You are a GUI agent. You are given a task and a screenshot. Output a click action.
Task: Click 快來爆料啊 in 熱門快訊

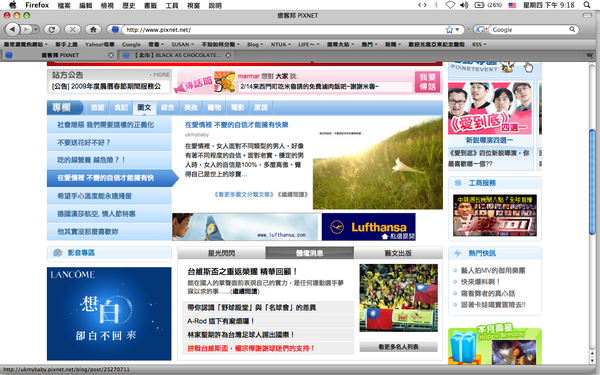click(x=480, y=282)
